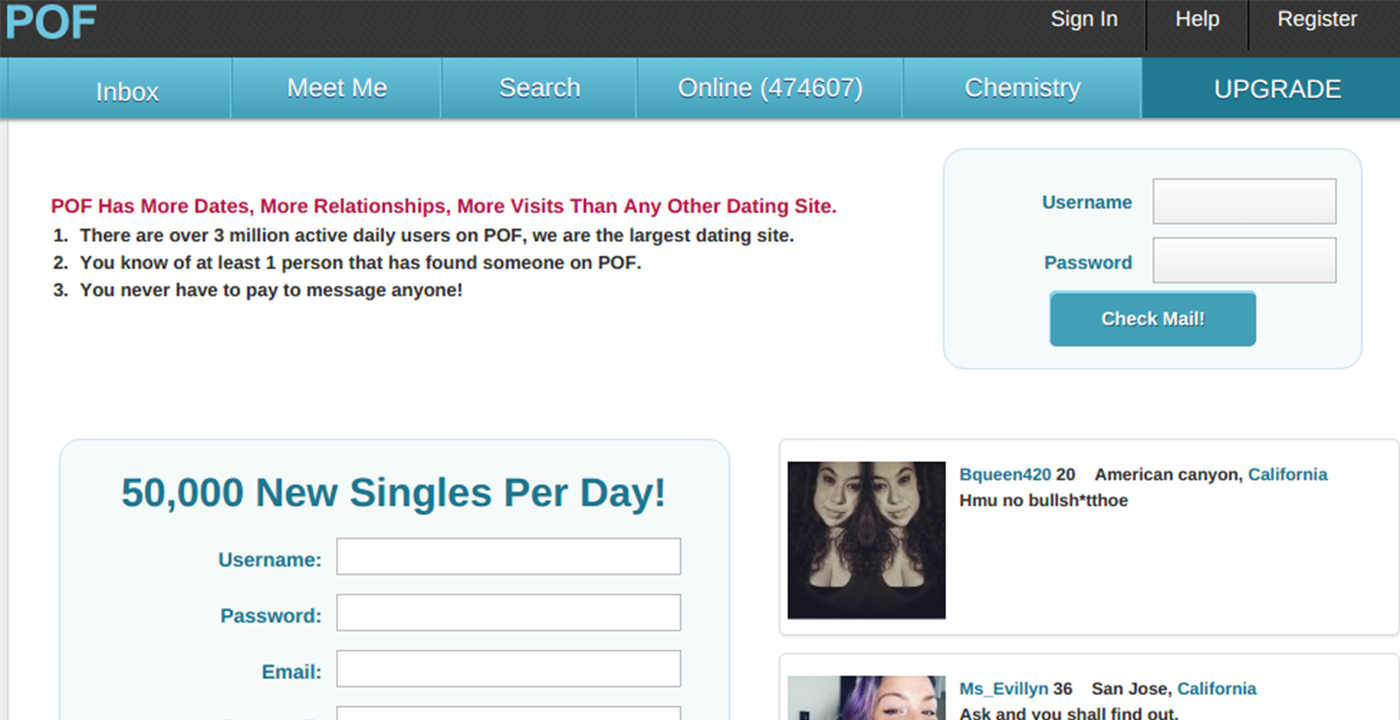Image resolution: width=1400 pixels, height=720 pixels.
Task: Open Ms_Evillyn's profile photo
Action: coord(866,698)
